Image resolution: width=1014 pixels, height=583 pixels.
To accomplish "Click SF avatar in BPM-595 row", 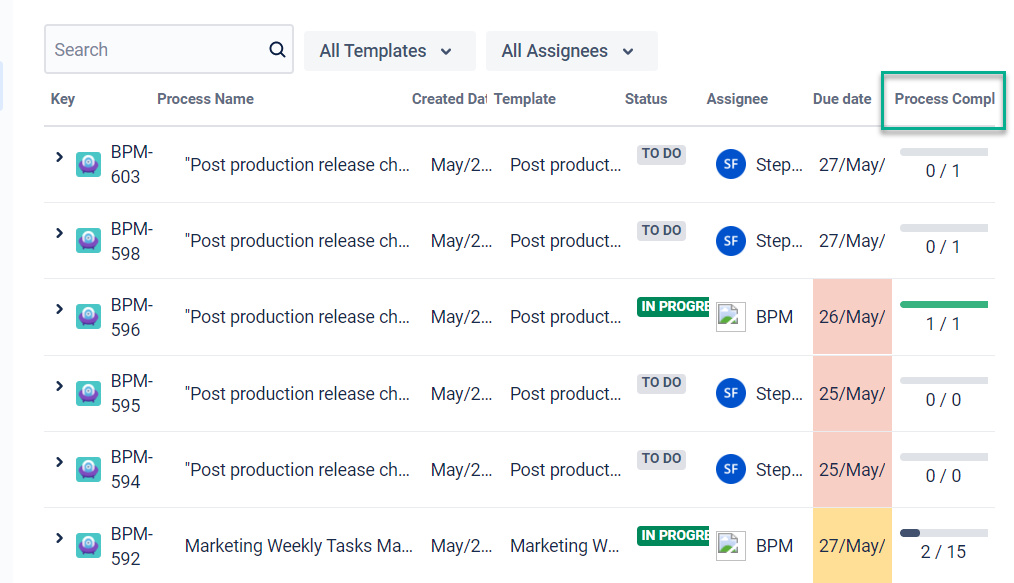I will (x=731, y=393).
